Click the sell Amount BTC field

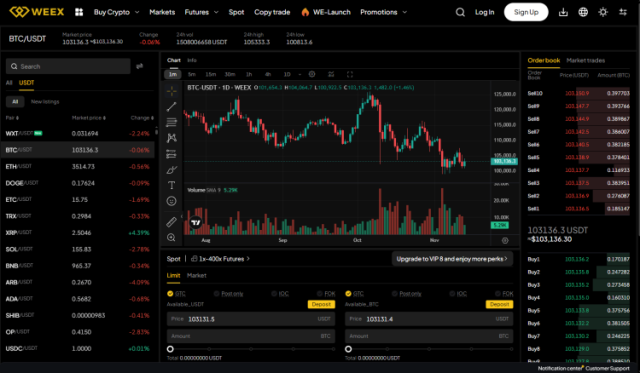pos(429,336)
